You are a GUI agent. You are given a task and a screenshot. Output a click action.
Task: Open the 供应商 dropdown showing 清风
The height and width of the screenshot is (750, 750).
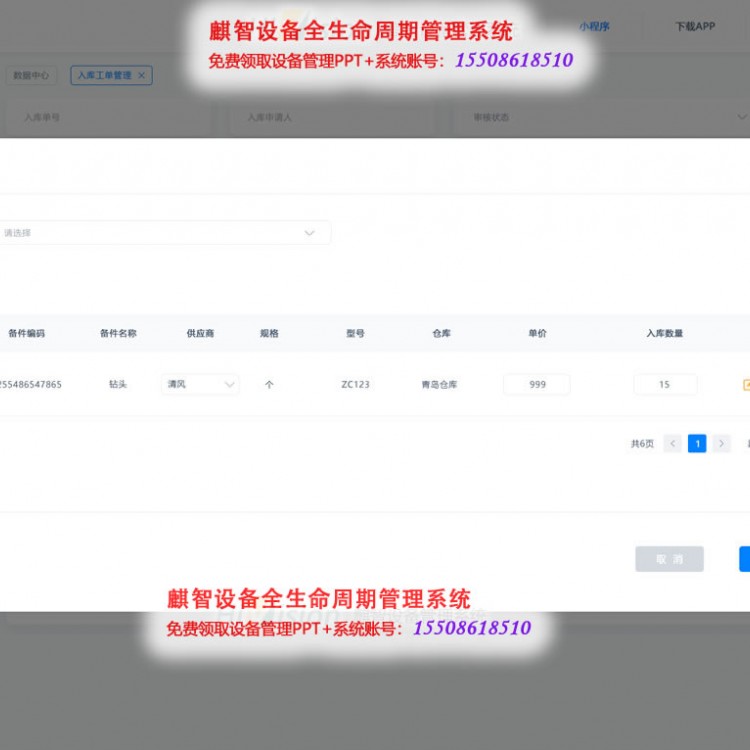(x=199, y=384)
